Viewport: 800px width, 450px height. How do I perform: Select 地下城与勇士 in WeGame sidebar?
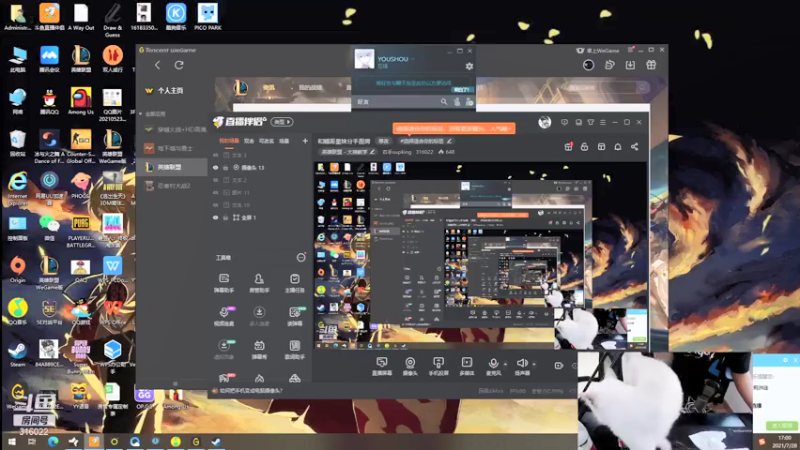pyautogui.click(x=173, y=148)
